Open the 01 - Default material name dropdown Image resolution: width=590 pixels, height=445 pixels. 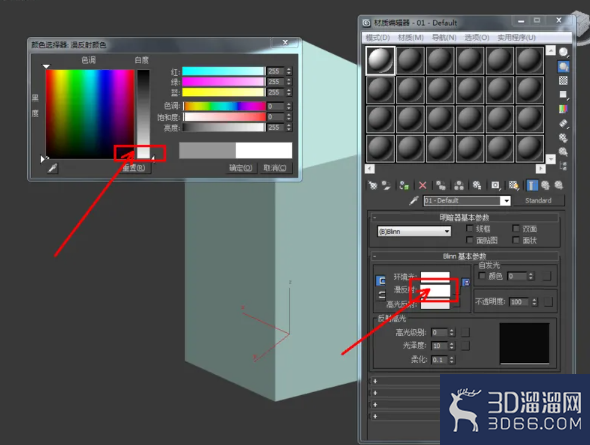coord(506,201)
